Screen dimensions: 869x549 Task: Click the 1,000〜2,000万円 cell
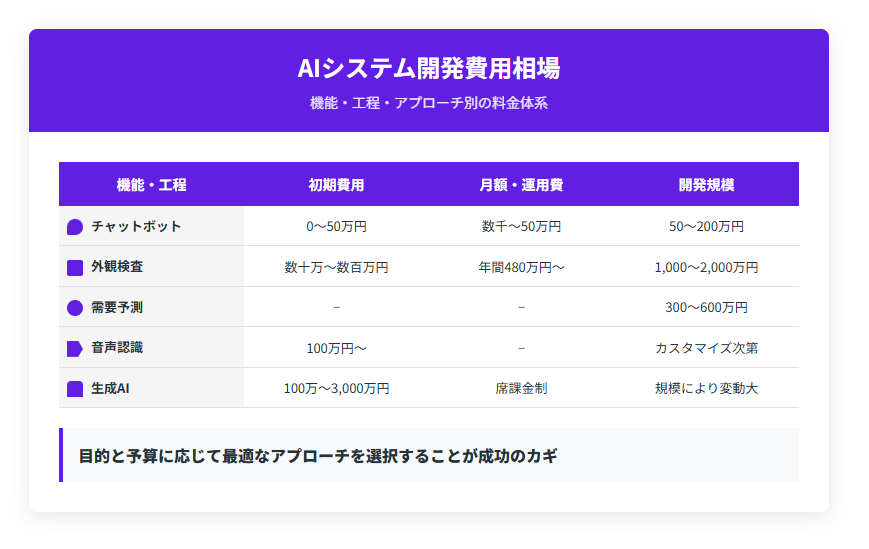tap(706, 268)
